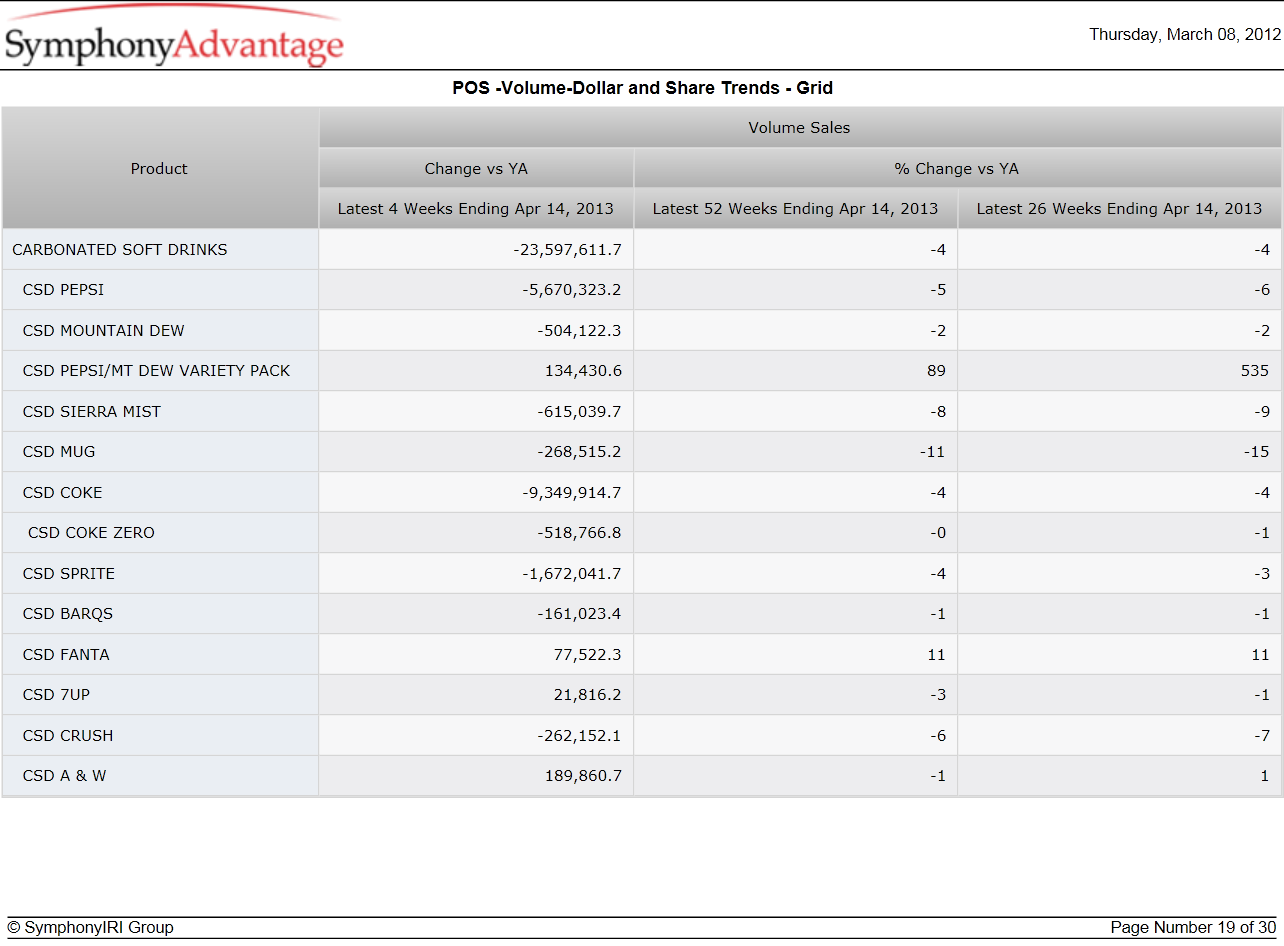The width and height of the screenshot is (1284, 946).
Task: Click the SymphonyAdvantage logo
Action: click(174, 37)
